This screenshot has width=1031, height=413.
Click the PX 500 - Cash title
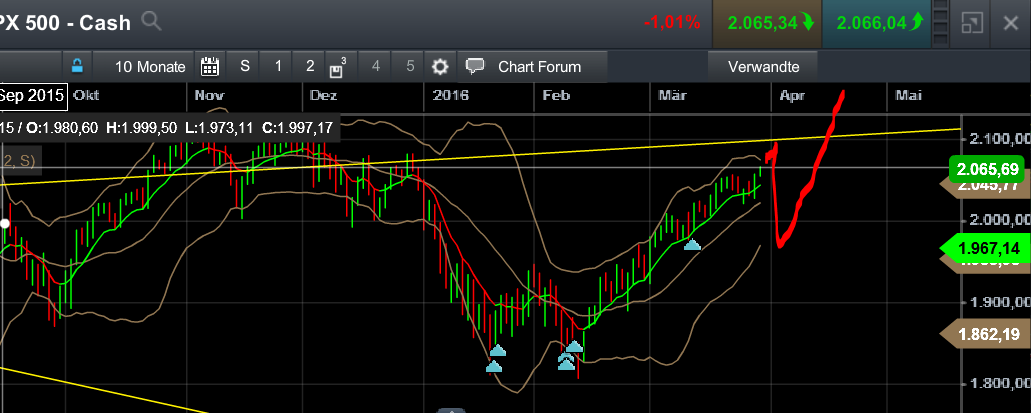[x=65, y=23]
